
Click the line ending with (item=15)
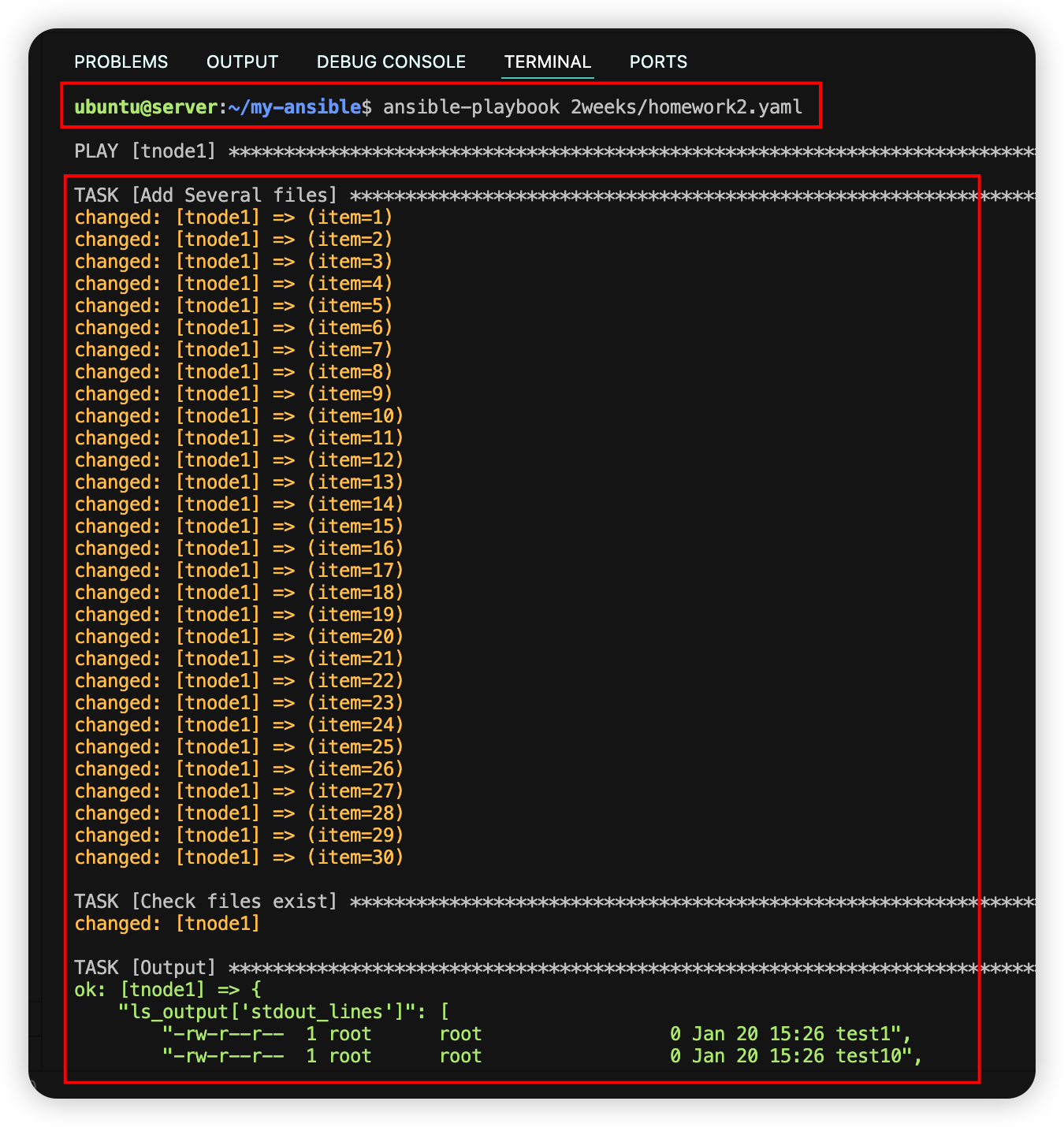pyautogui.click(x=239, y=526)
